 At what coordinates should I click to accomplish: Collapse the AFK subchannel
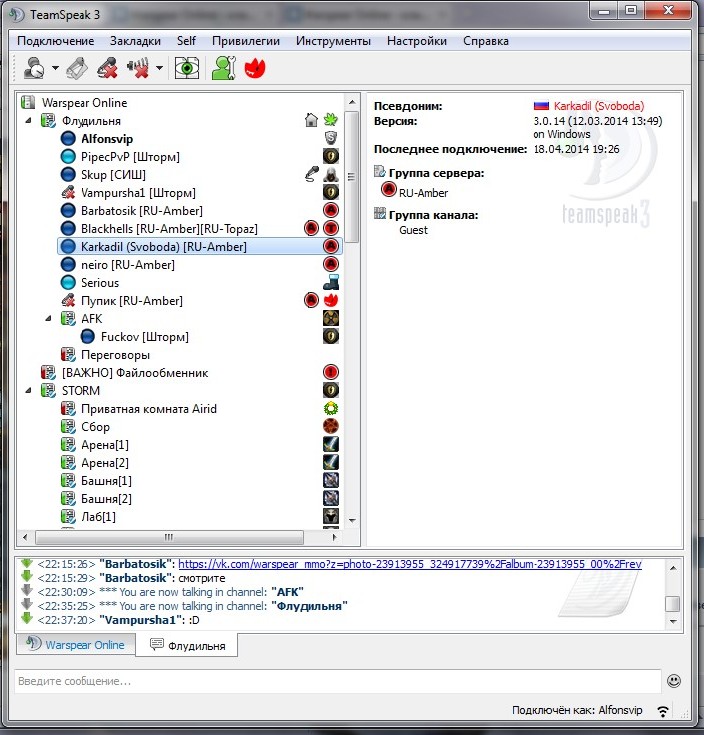(48, 319)
